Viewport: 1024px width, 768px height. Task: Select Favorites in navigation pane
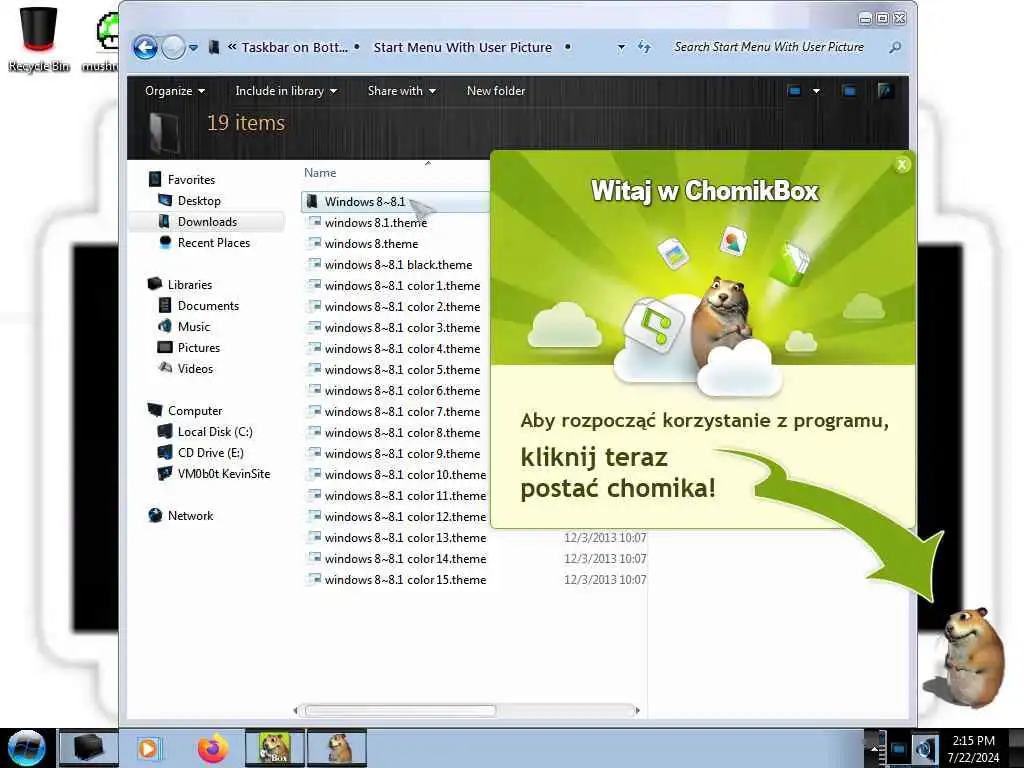click(x=191, y=180)
